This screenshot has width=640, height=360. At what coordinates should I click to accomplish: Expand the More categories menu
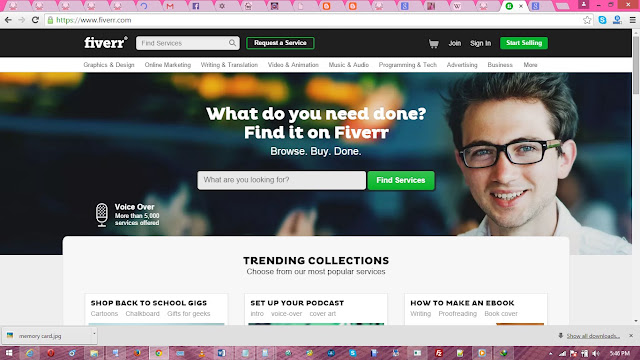click(530, 65)
